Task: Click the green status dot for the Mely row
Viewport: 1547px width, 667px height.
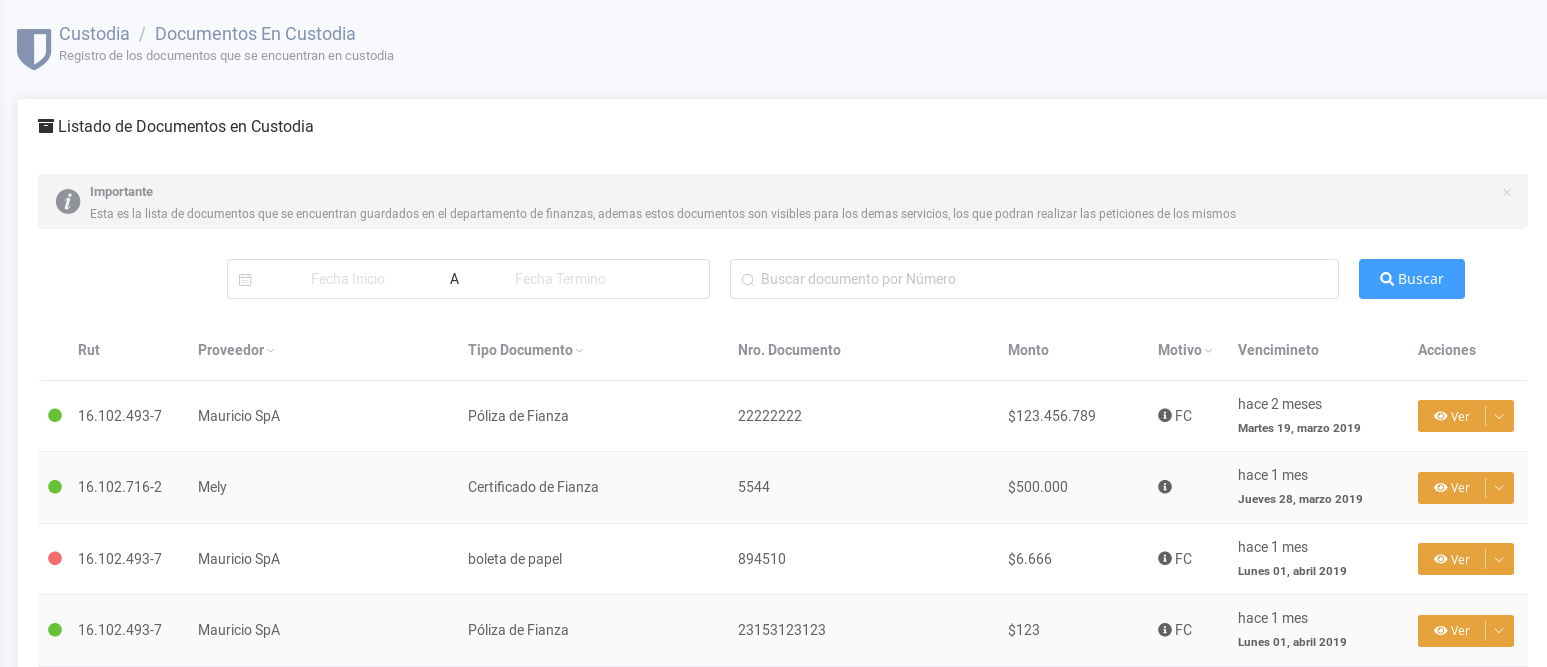Action: pyautogui.click(x=55, y=487)
